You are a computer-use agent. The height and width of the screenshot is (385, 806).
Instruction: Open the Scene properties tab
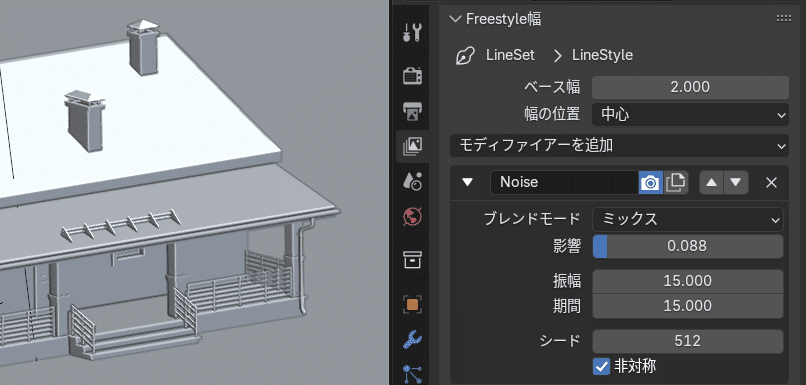coord(412,181)
